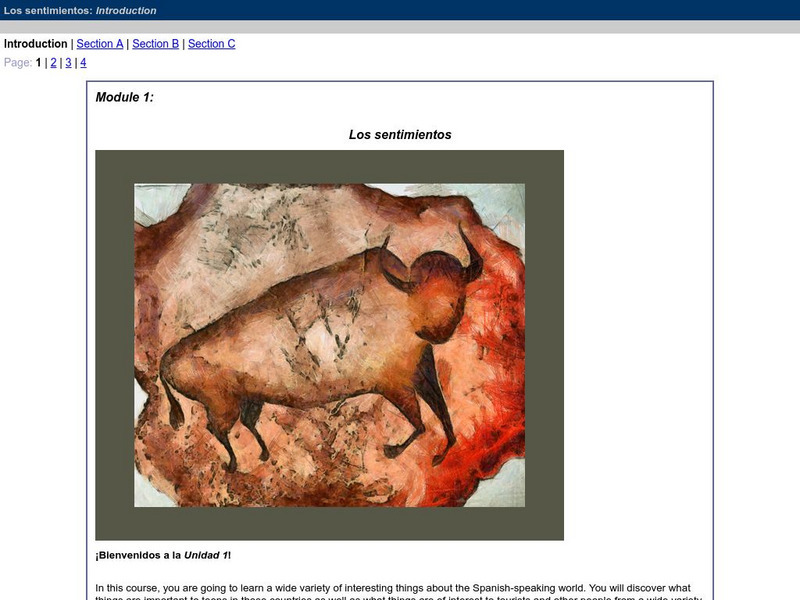Open page 3 of the introduction

[x=68, y=63]
